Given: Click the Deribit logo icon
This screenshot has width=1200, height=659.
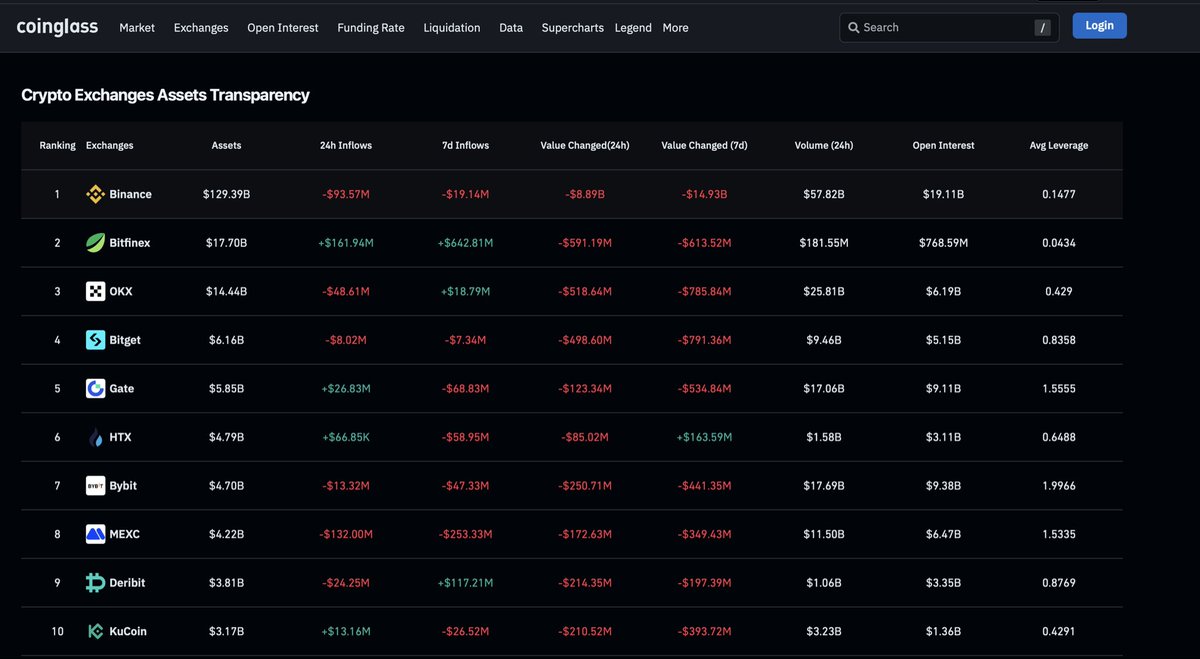Looking at the screenshot, I should pos(95,582).
